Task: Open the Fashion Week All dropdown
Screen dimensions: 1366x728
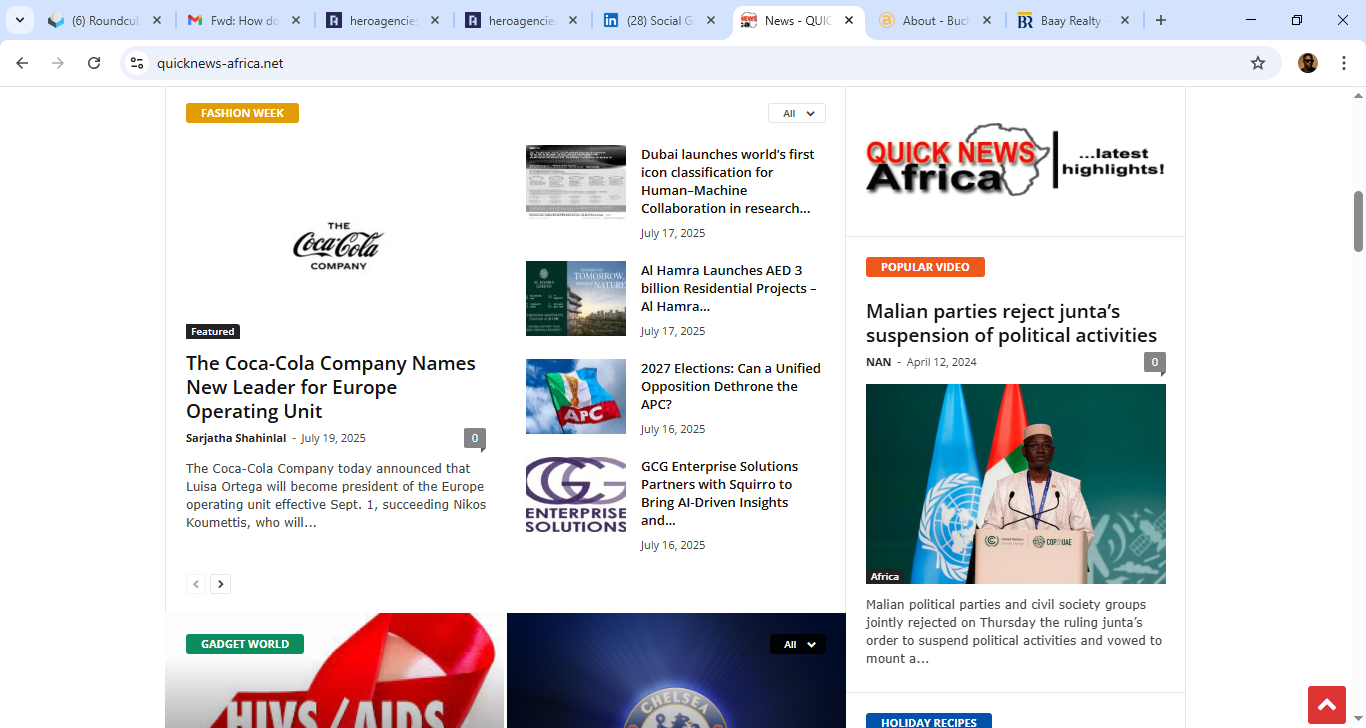Action: [x=797, y=113]
